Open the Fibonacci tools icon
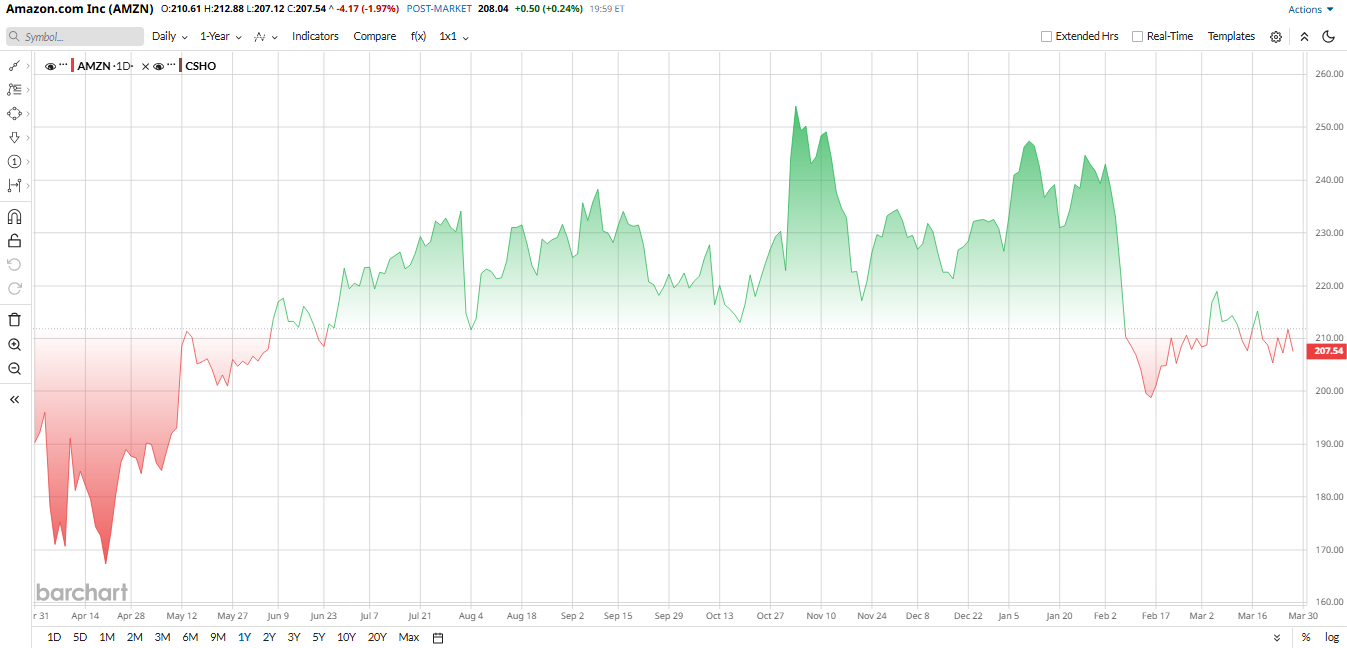The width and height of the screenshot is (1347, 648). pos(14,89)
